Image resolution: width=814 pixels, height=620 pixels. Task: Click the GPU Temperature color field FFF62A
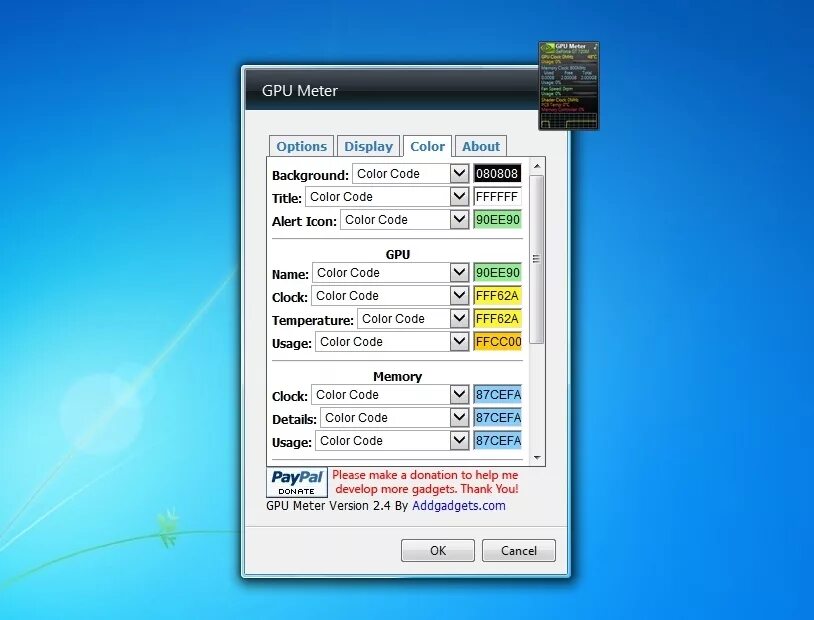497,318
